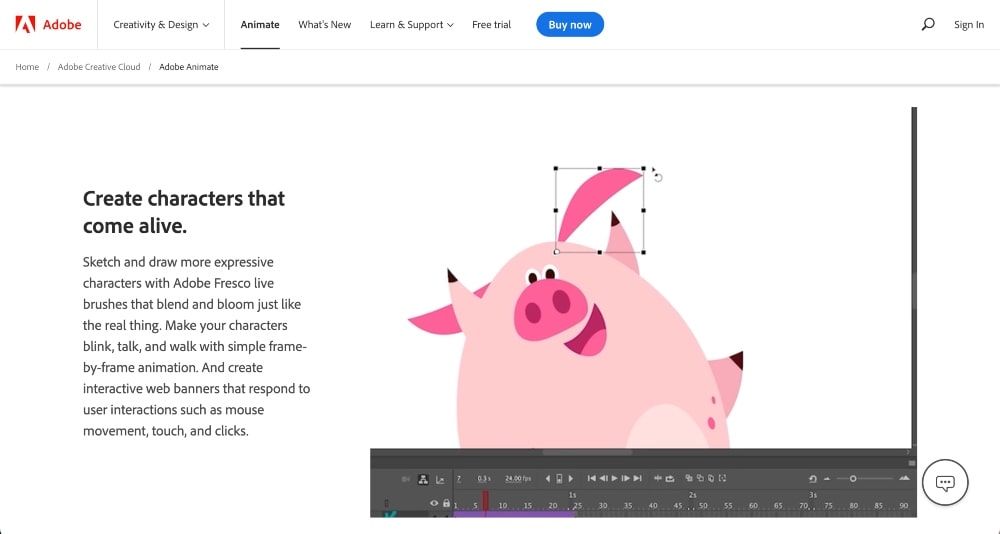Open the Animate tab
The height and width of the screenshot is (534, 1000).
click(260, 24)
